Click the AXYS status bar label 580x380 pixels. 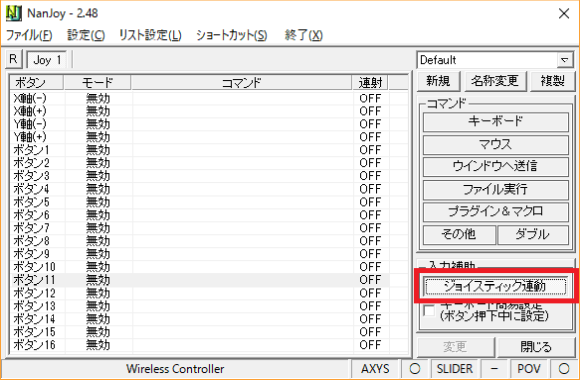tap(375, 369)
